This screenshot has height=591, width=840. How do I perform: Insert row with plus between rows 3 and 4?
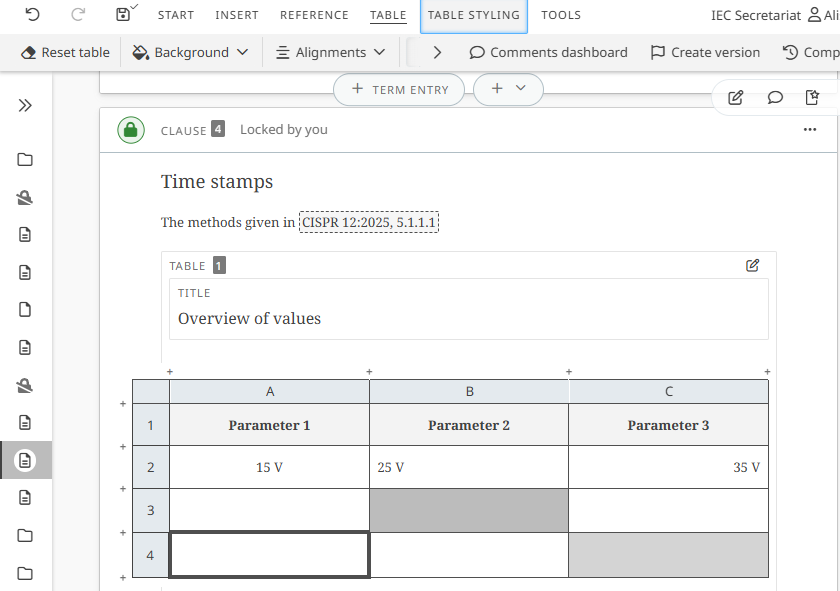pyautogui.click(x=123, y=533)
